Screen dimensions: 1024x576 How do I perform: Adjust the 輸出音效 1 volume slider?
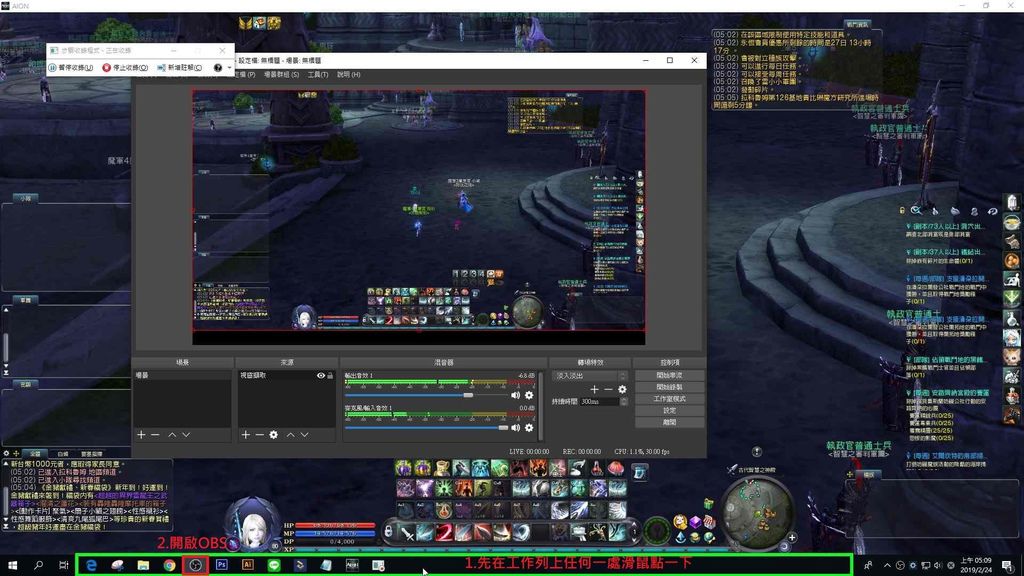point(468,395)
